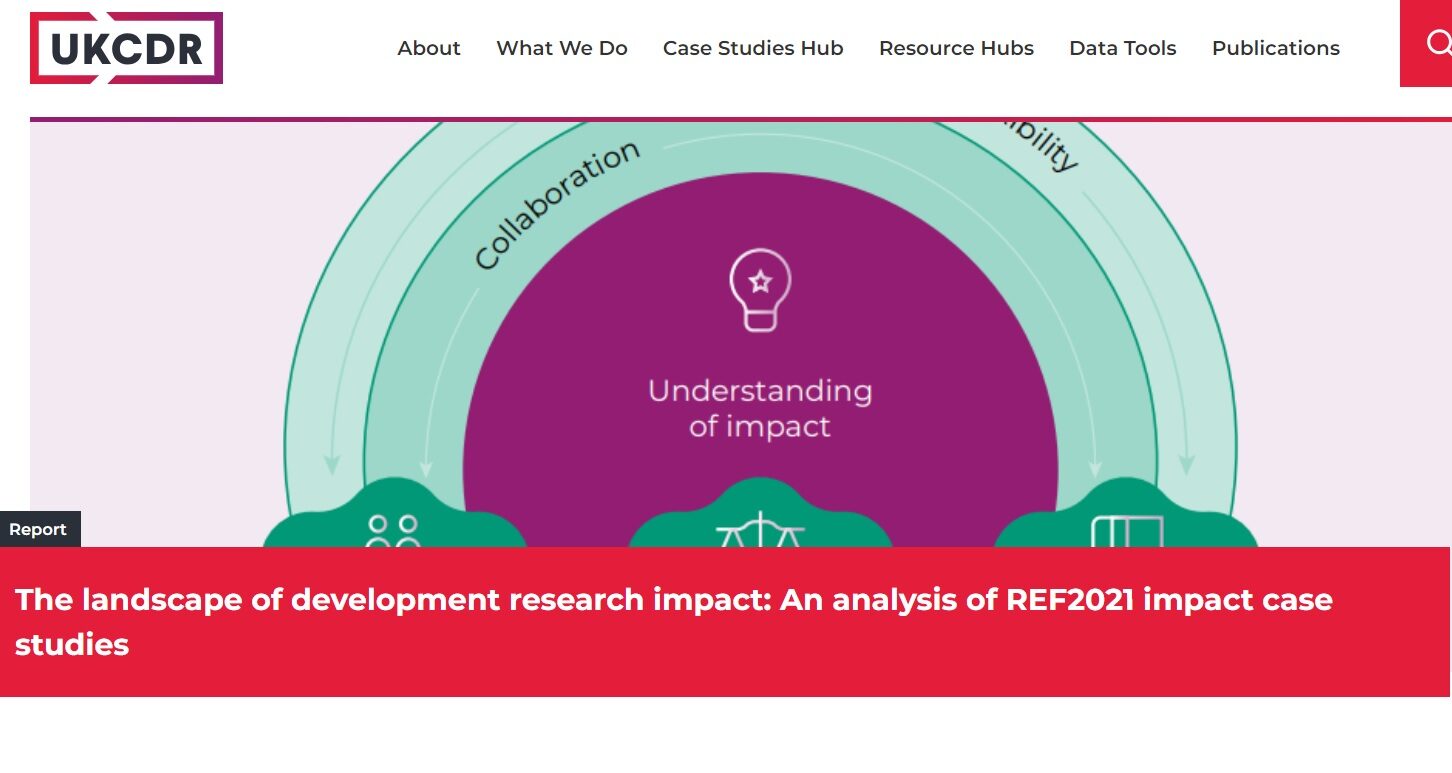Open the search via the magnifier icon
1452x773 pixels.
point(1435,44)
